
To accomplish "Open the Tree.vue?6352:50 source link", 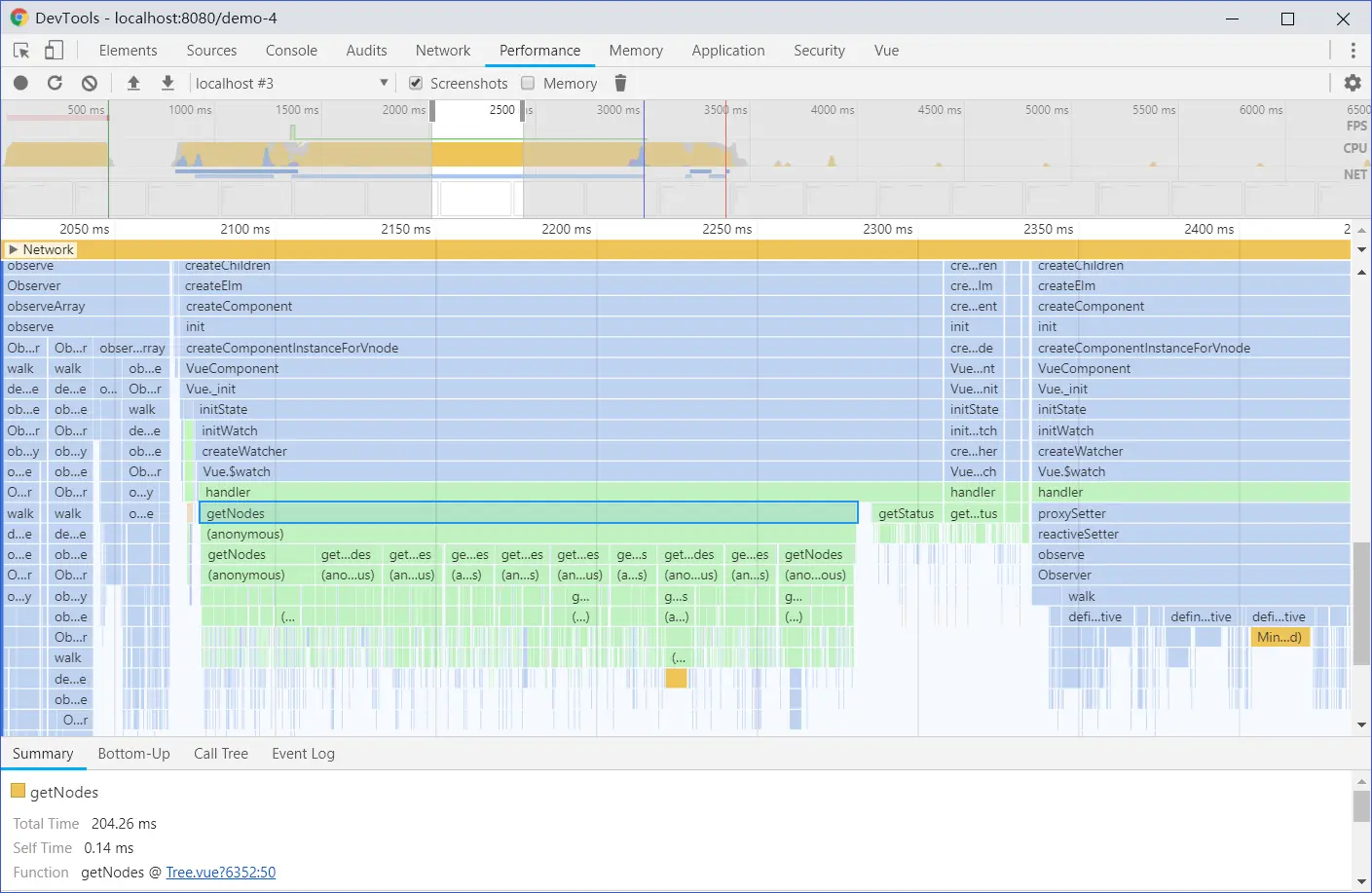I will tap(221, 873).
